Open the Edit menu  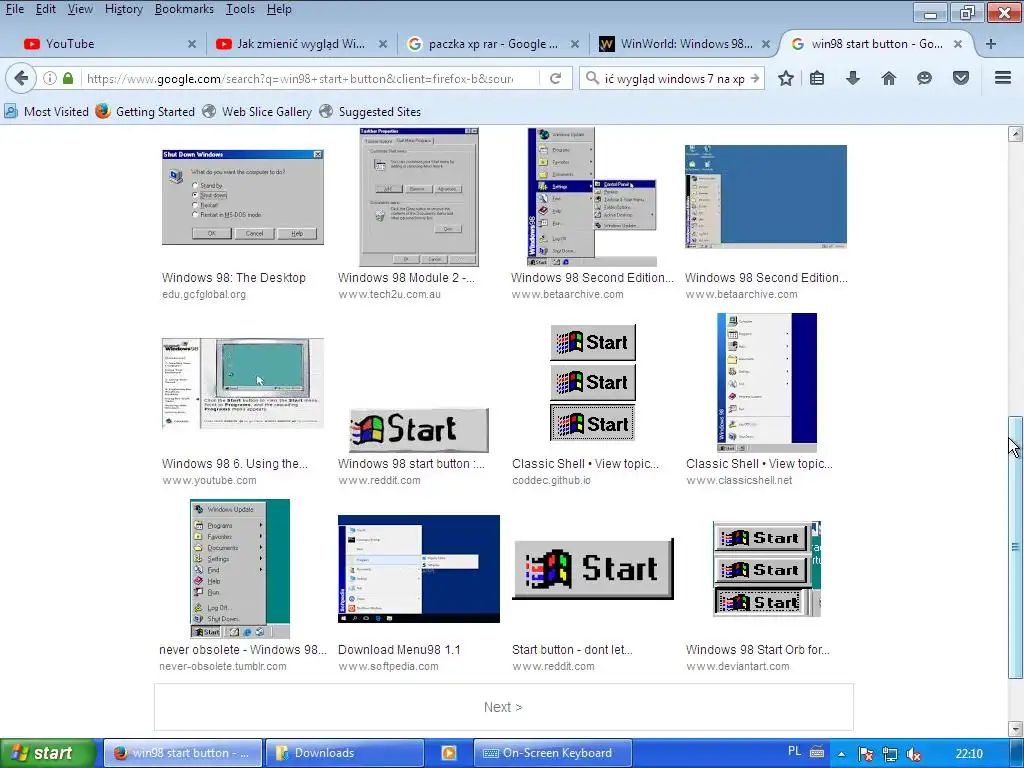click(46, 9)
